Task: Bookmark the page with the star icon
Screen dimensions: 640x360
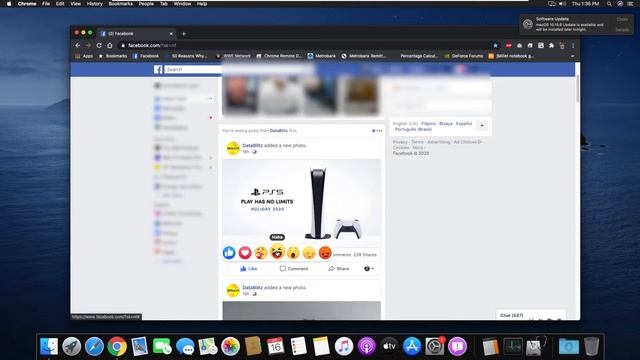Action: point(496,45)
